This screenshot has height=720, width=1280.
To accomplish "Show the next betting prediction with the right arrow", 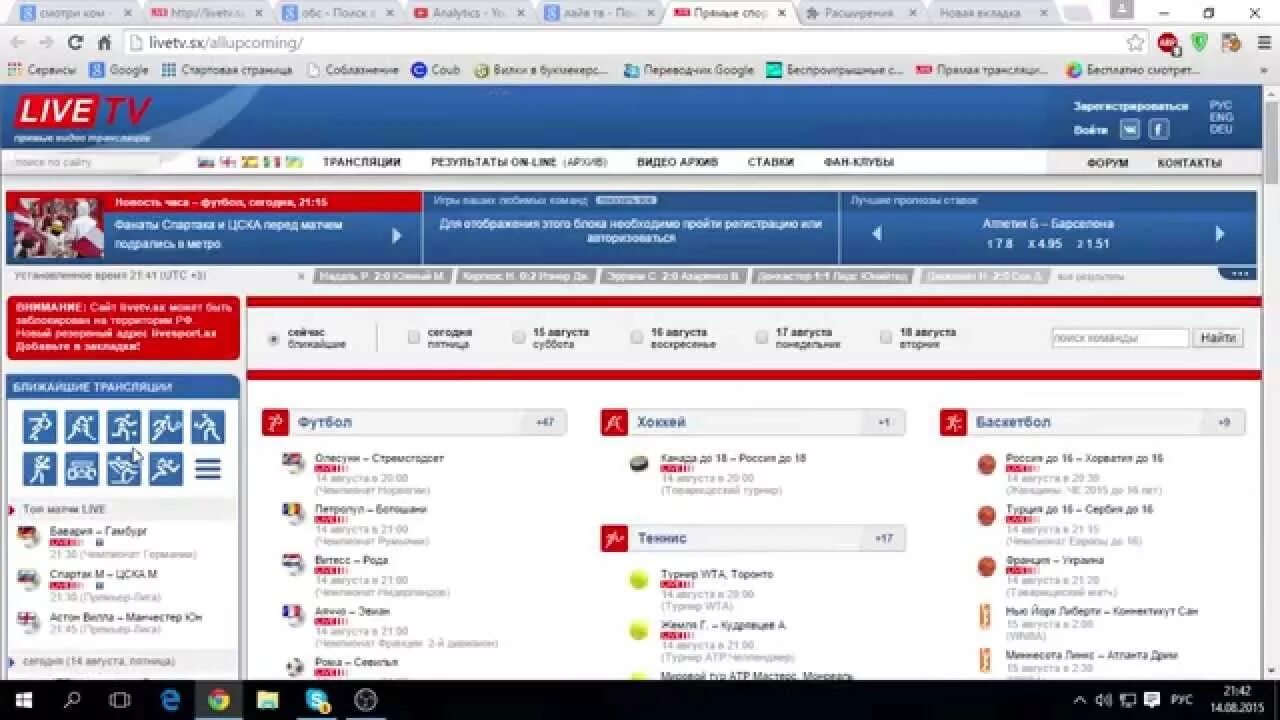I will coord(1219,234).
